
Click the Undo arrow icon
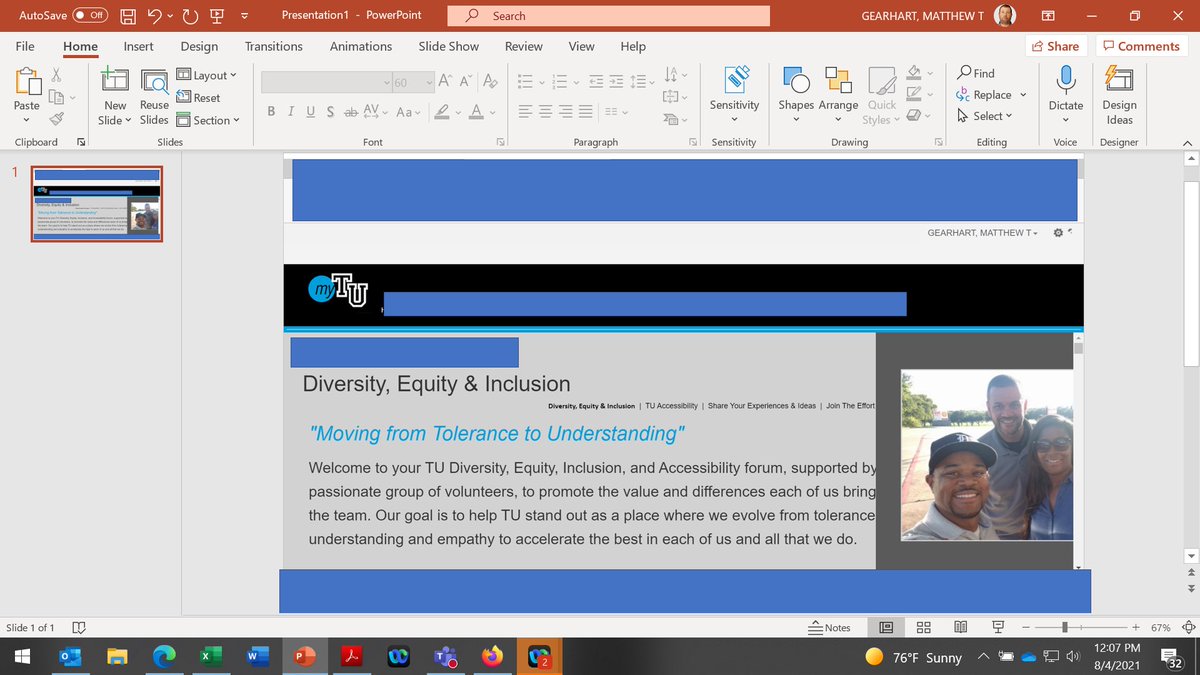pyautogui.click(x=155, y=16)
